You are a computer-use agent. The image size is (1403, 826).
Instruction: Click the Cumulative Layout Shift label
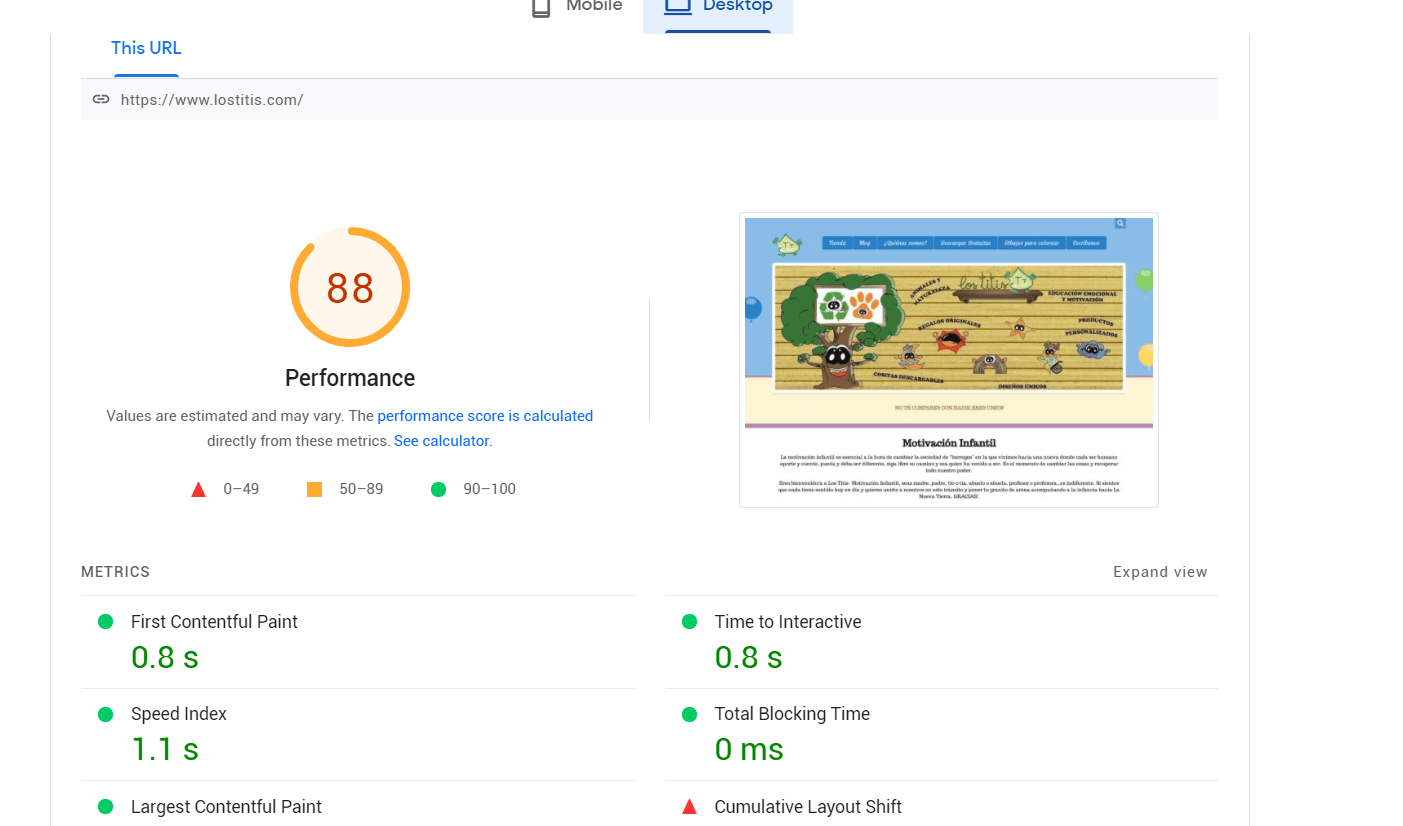click(x=808, y=807)
